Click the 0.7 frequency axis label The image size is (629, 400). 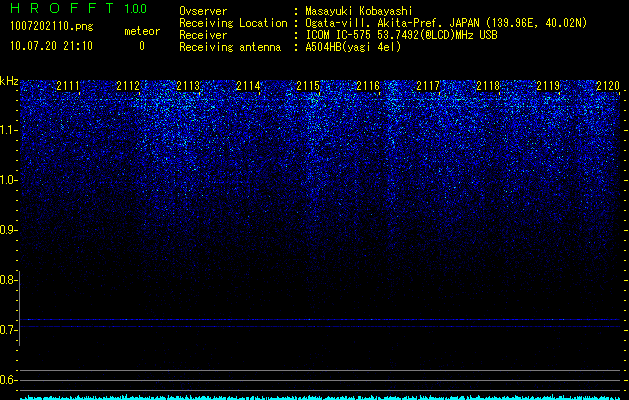click(8, 330)
